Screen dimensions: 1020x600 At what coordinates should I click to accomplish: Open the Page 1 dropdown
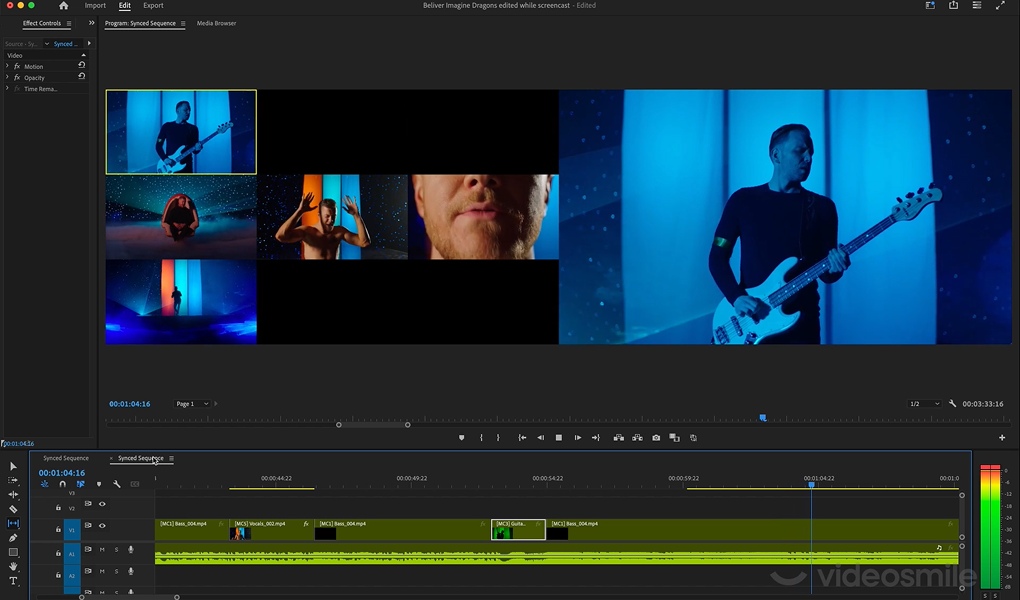click(192, 403)
